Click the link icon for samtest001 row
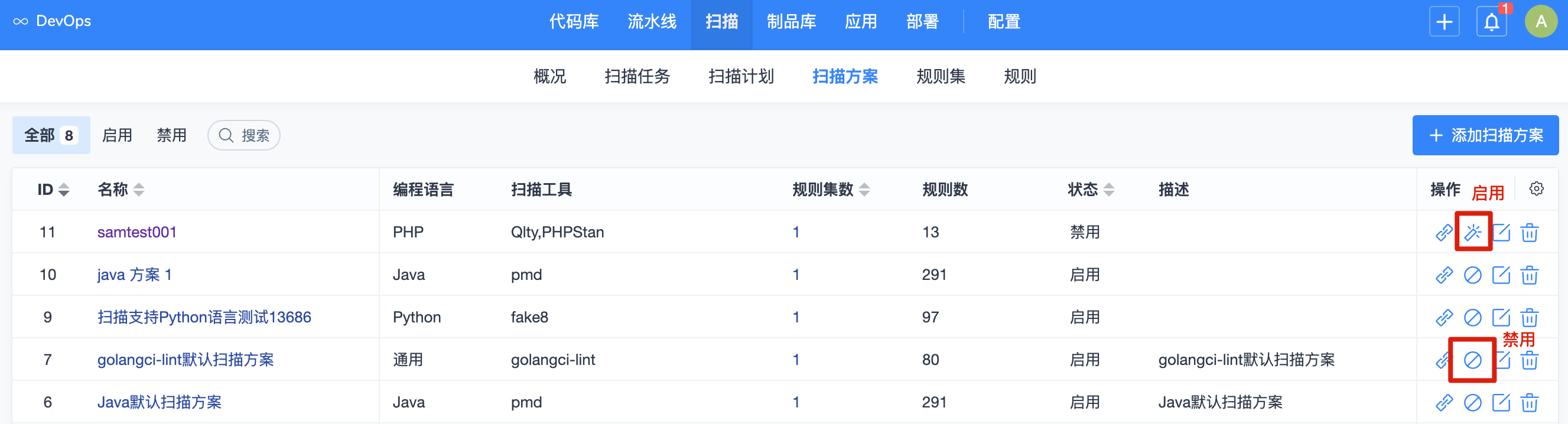Image resolution: width=1568 pixels, height=424 pixels. [1444, 233]
